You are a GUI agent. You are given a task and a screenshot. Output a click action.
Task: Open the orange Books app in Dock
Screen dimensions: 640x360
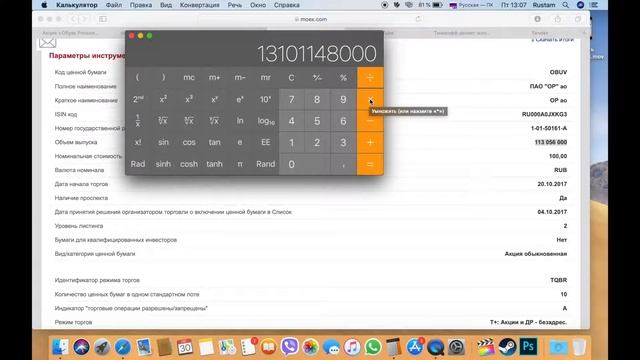click(x=269, y=347)
